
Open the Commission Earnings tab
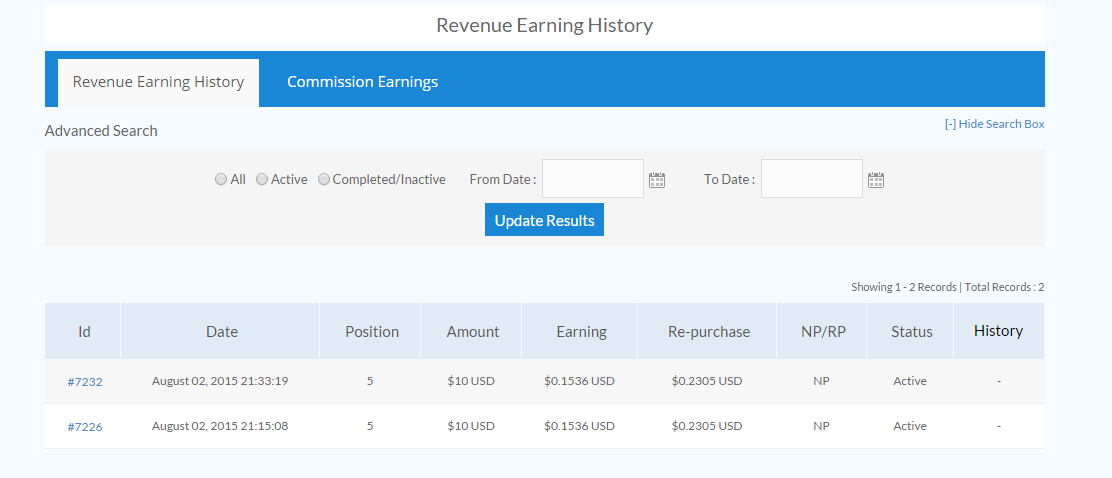[362, 82]
